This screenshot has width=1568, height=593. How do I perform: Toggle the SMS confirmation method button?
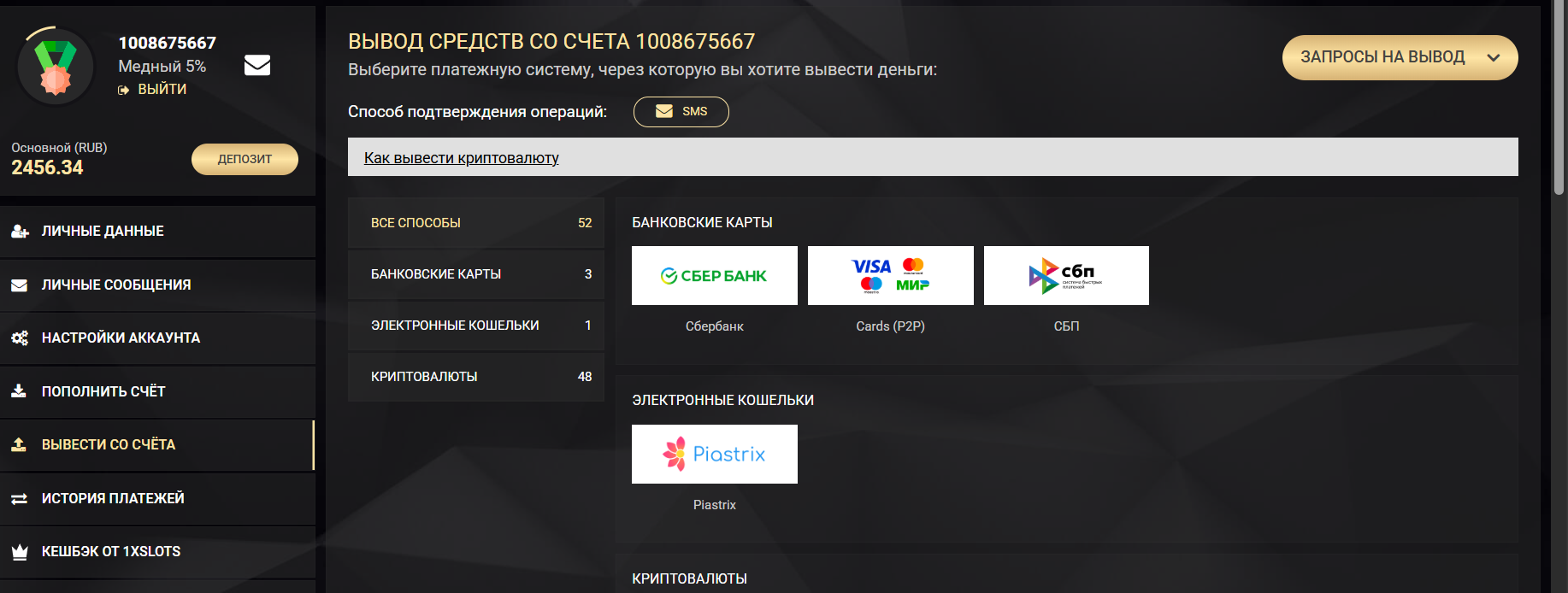[x=681, y=112]
